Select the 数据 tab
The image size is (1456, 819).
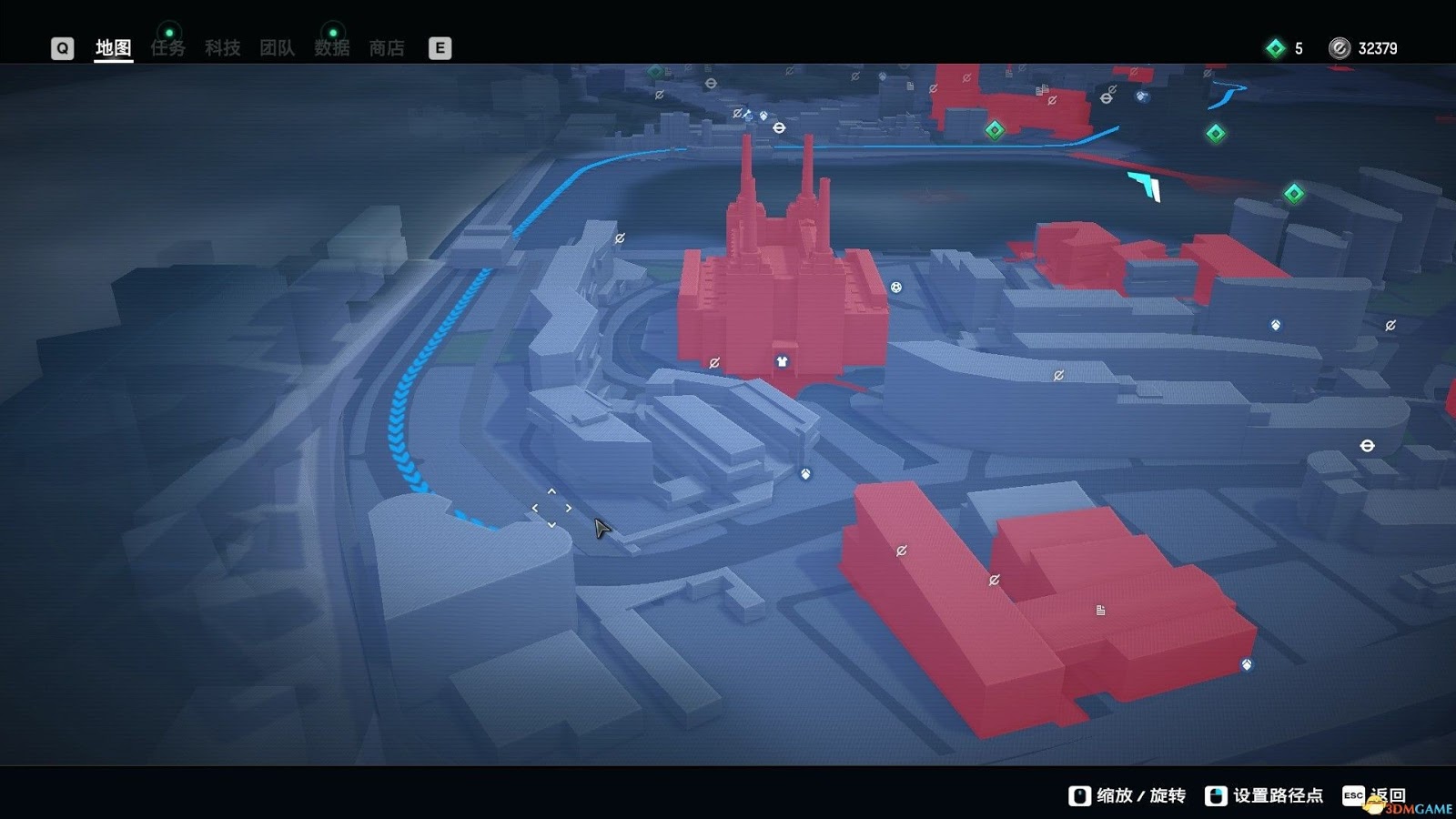click(x=332, y=48)
